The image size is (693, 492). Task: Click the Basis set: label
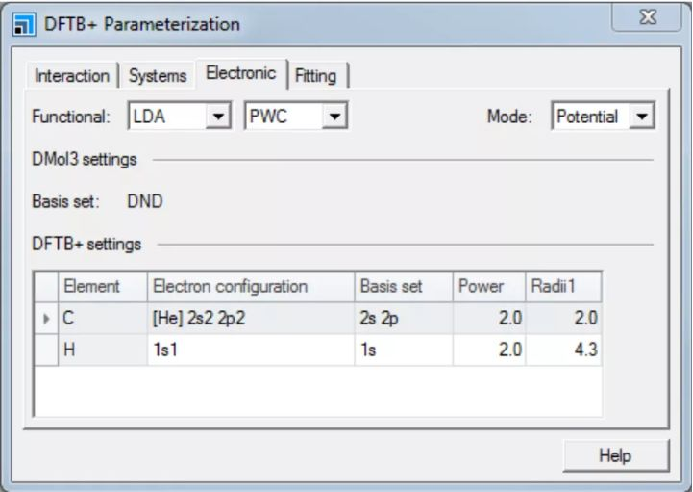[66, 201]
